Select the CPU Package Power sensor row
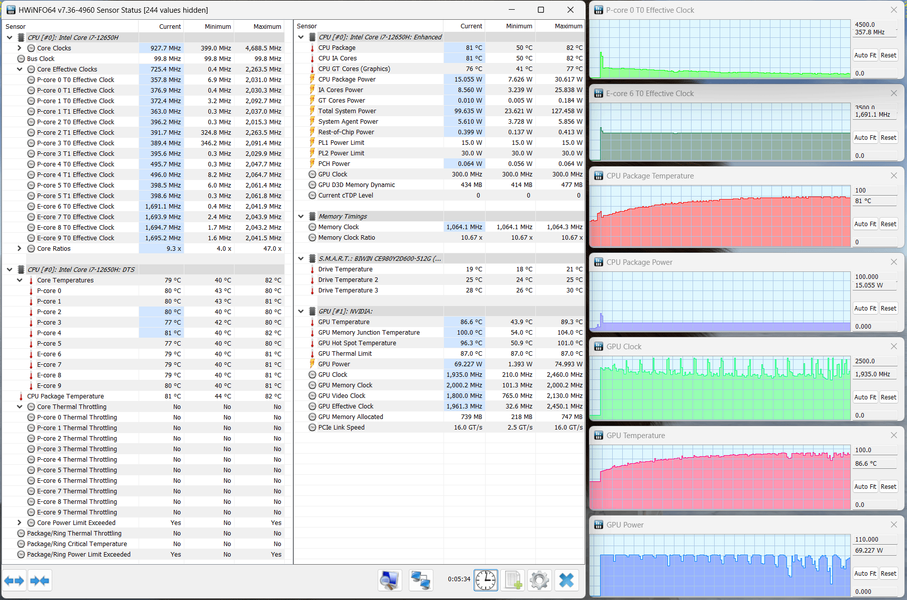The height and width of the screenshot is (600, 907). (x=347, y=79)
